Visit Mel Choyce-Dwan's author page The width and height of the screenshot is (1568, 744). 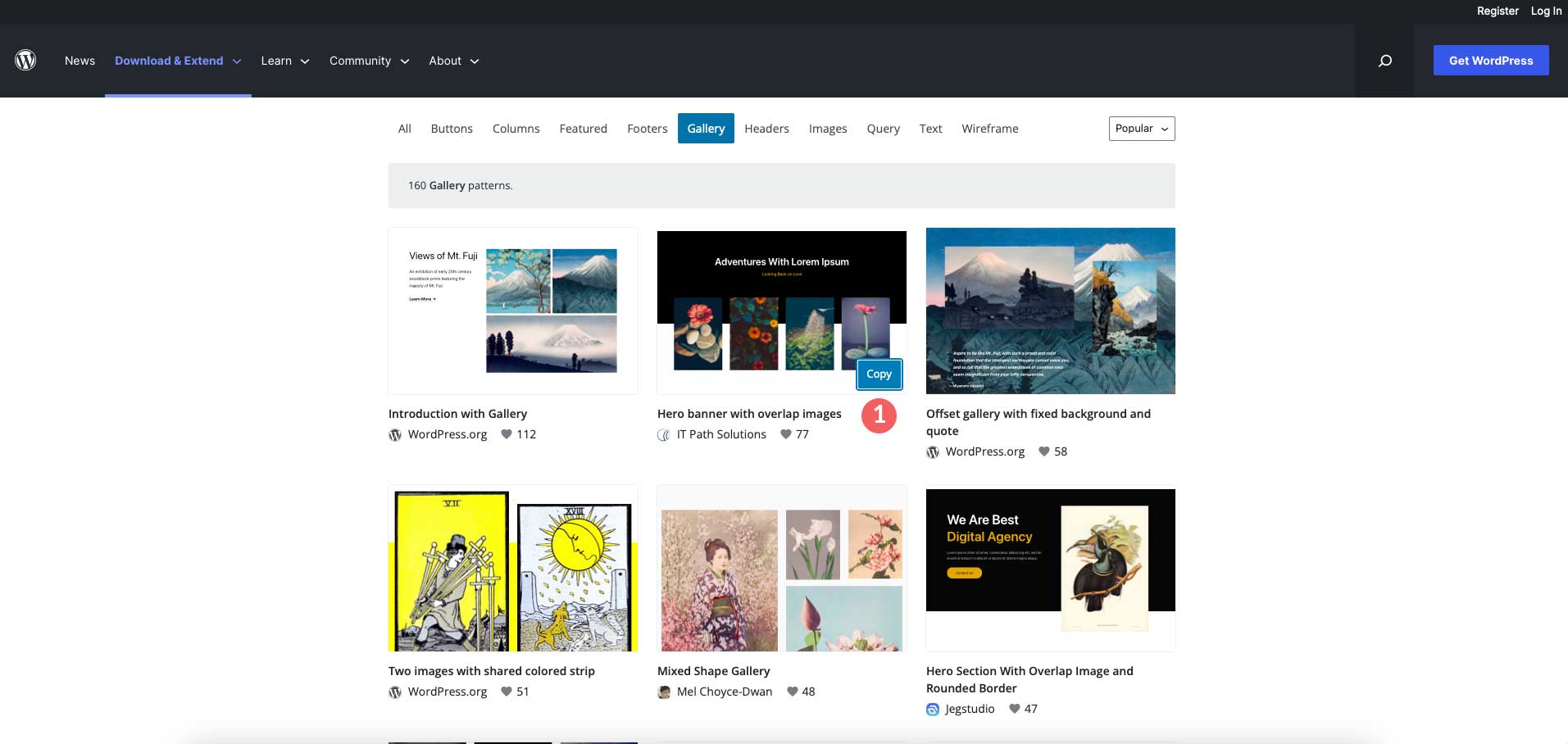(725, 692)
